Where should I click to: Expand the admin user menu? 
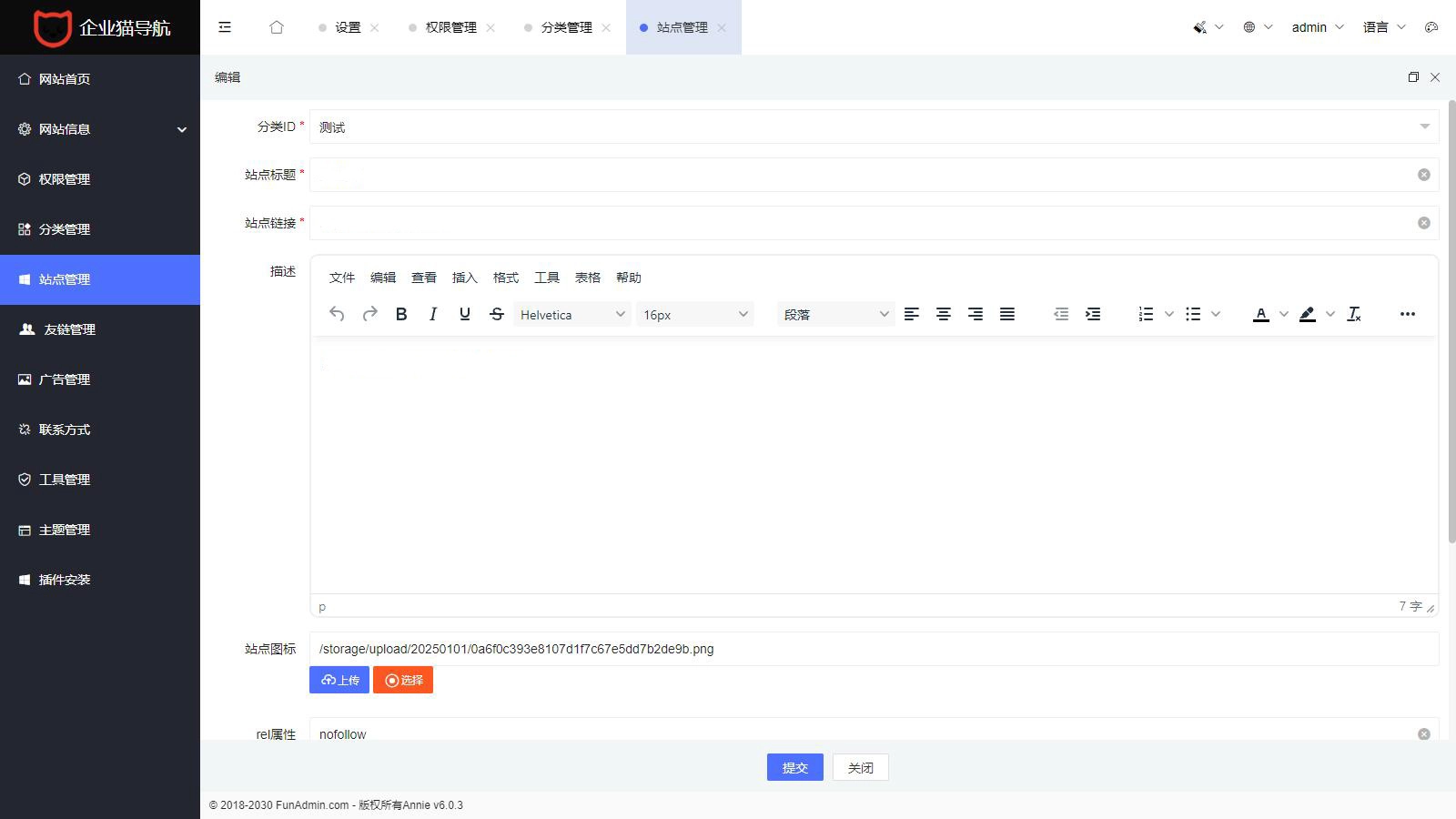pos(1317,27)
